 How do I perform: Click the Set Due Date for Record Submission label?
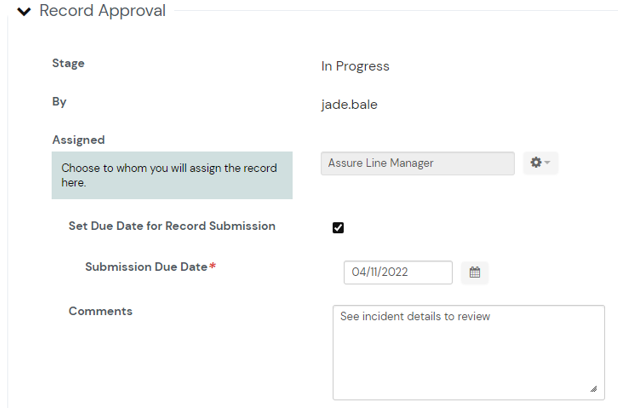click(x=171, y=226)
